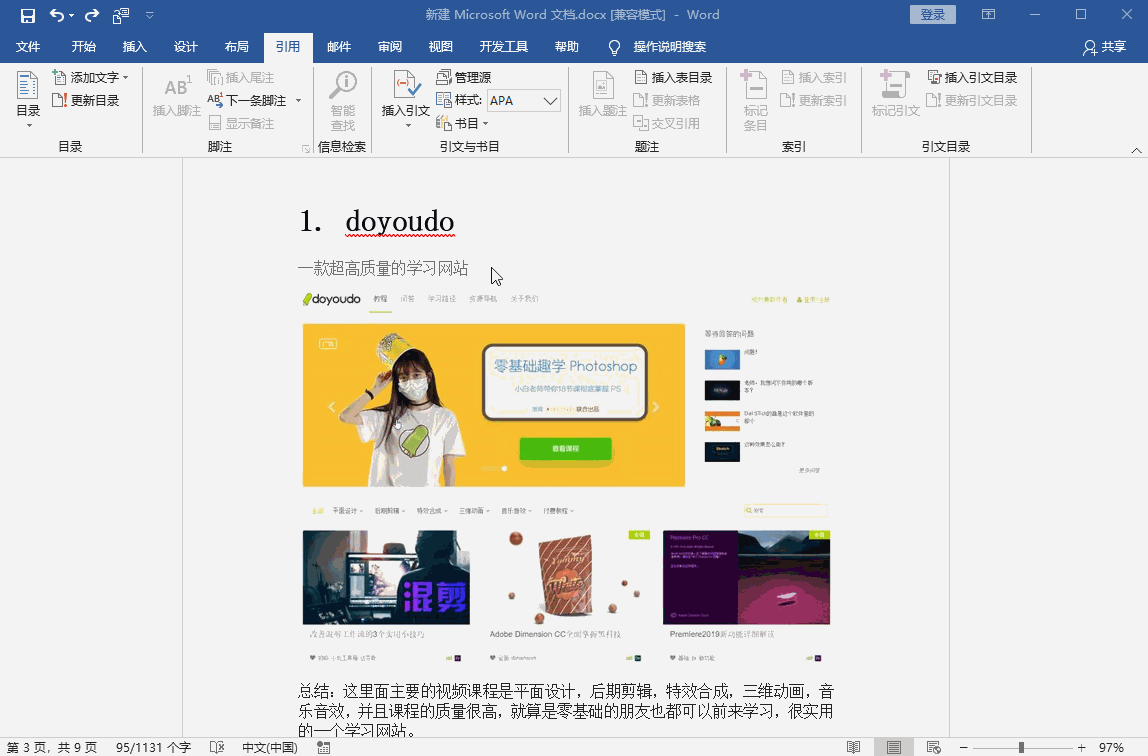Screen dimensions: 1148x756
Task: Switch to Web Layout view
Action: tap(933, 745)
